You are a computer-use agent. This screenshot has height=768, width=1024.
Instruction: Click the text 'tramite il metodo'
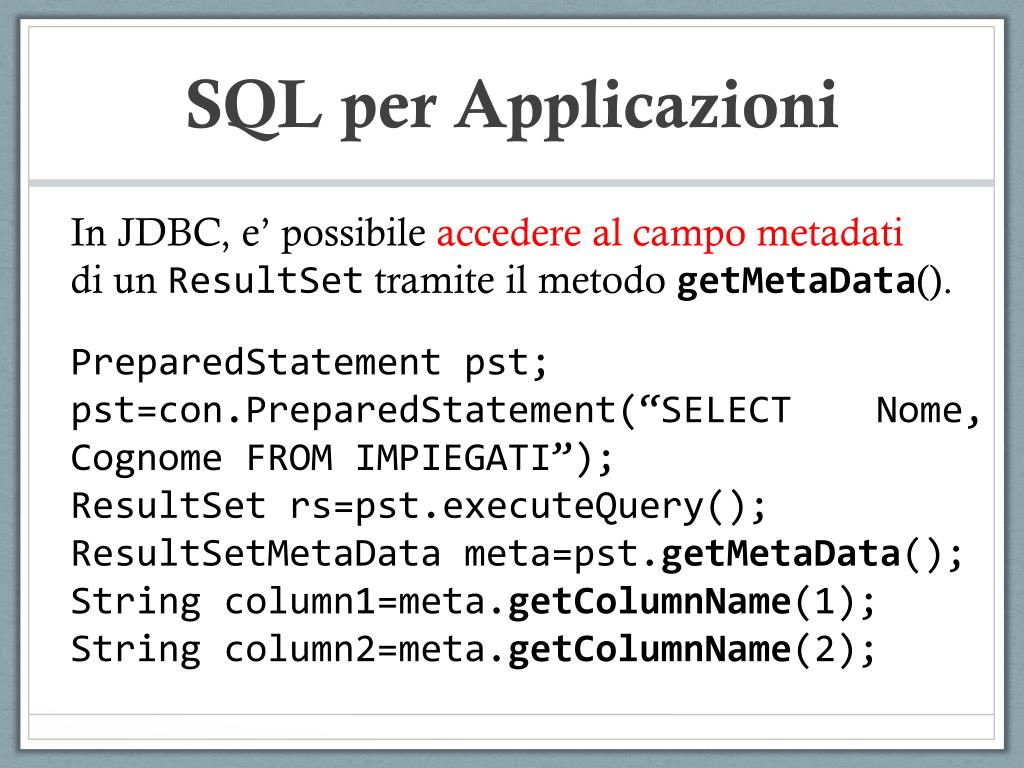coord(520,281)
